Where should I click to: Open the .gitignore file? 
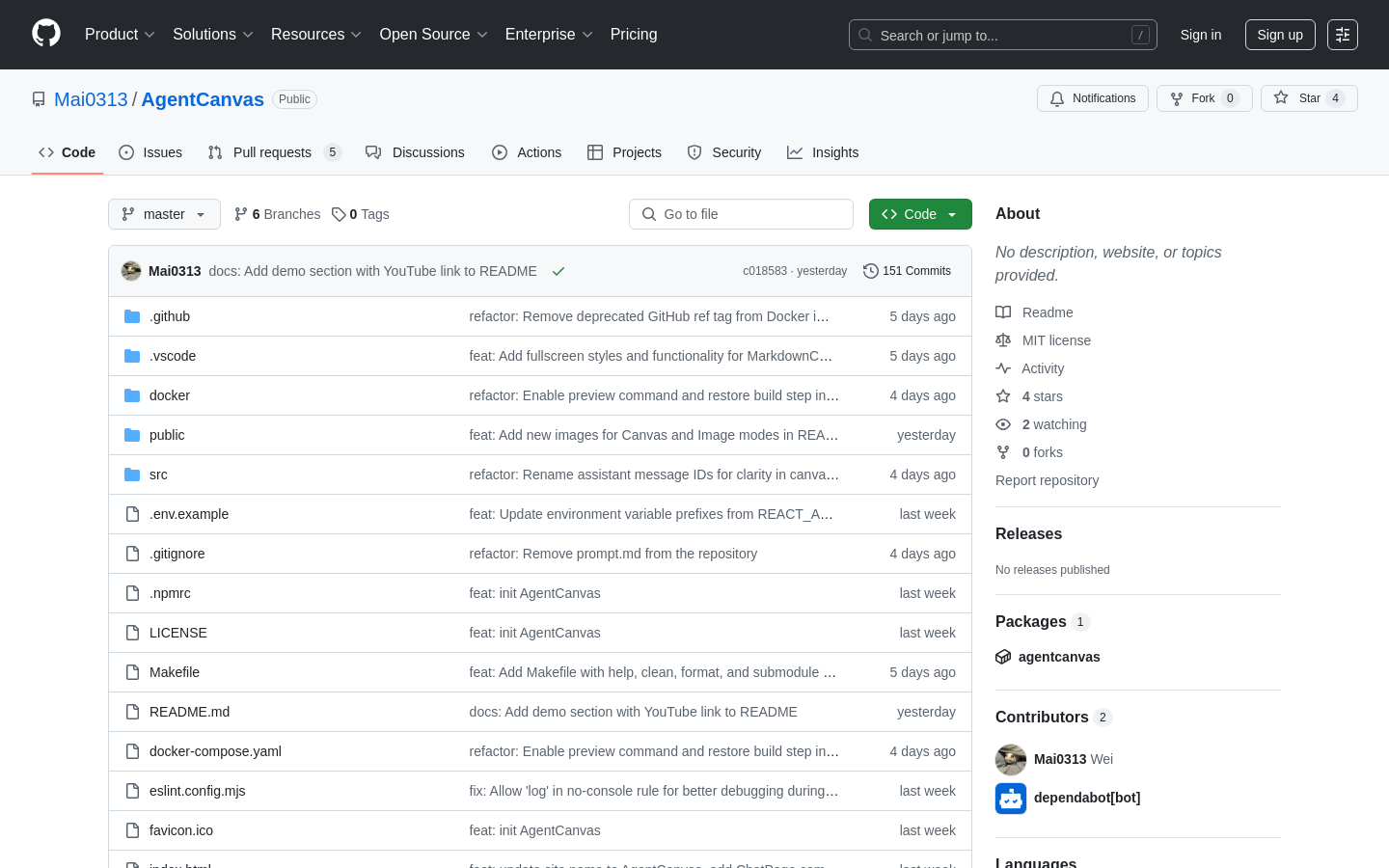177,554
